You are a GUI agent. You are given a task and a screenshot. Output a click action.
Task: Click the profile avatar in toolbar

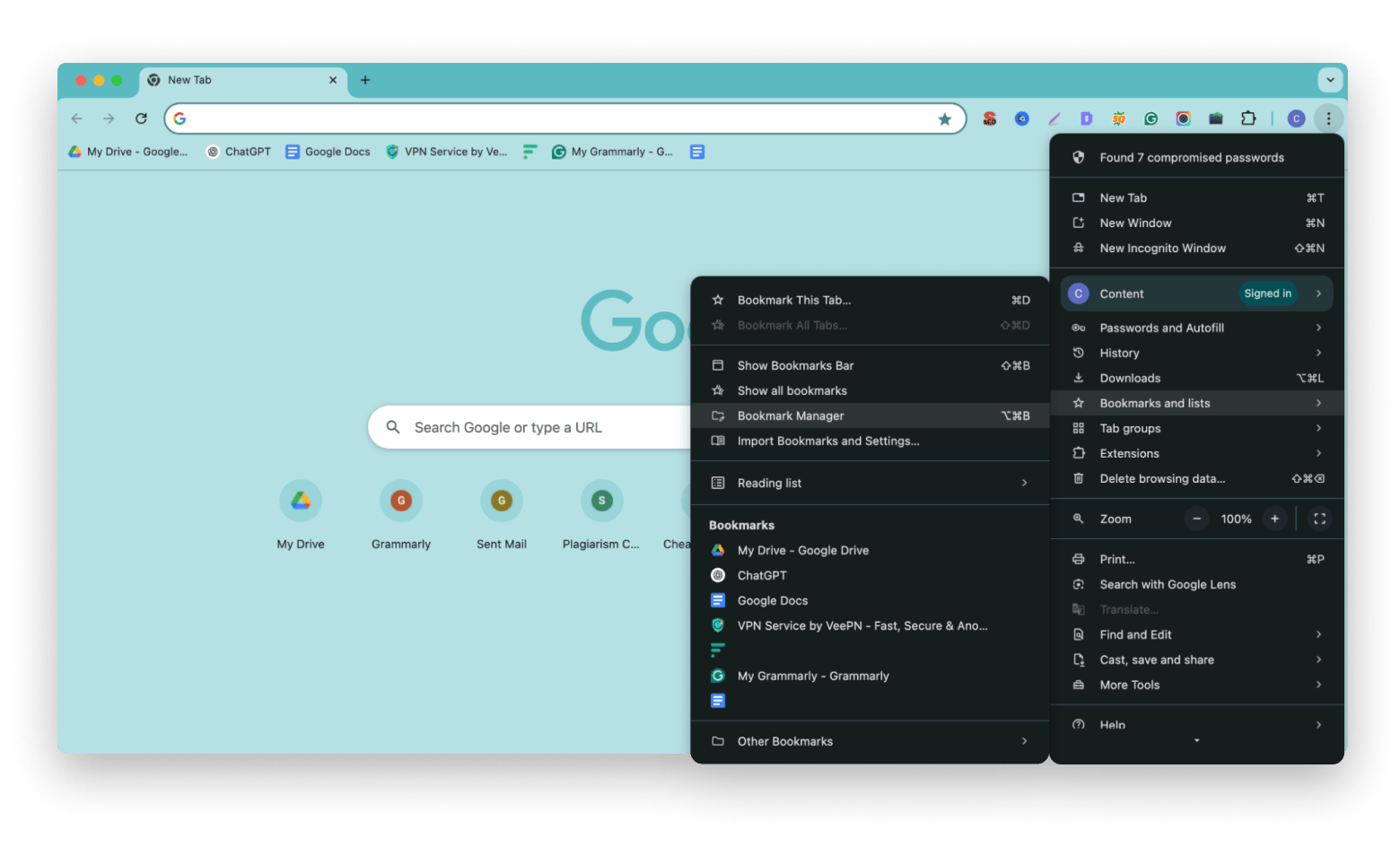1296,118
